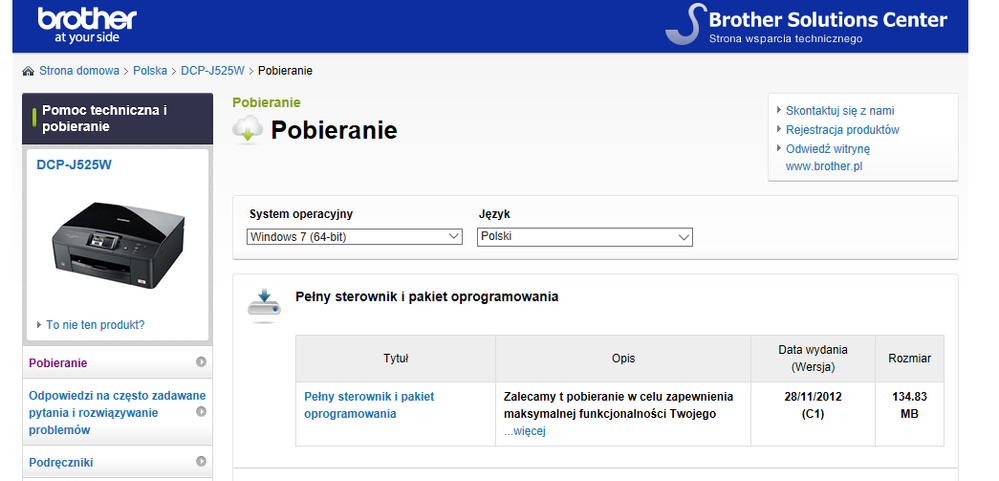Click the Brother Solutions Center swirl logo
This screenshot has width=999, height=481.
[686, 24]
